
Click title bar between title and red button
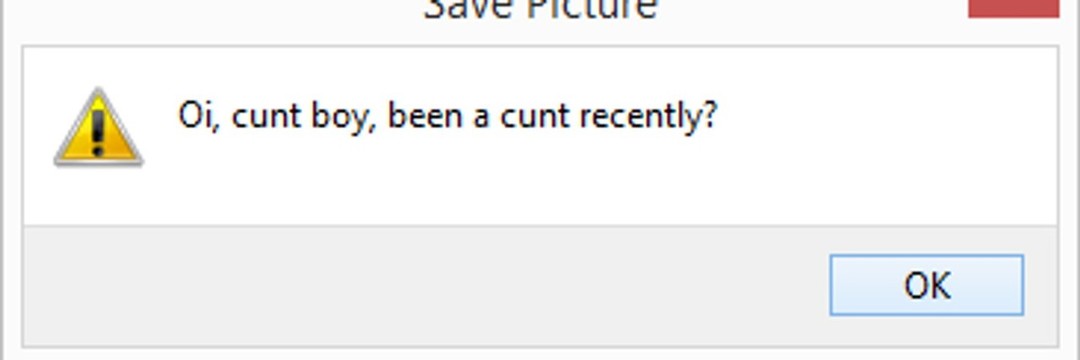813,10
